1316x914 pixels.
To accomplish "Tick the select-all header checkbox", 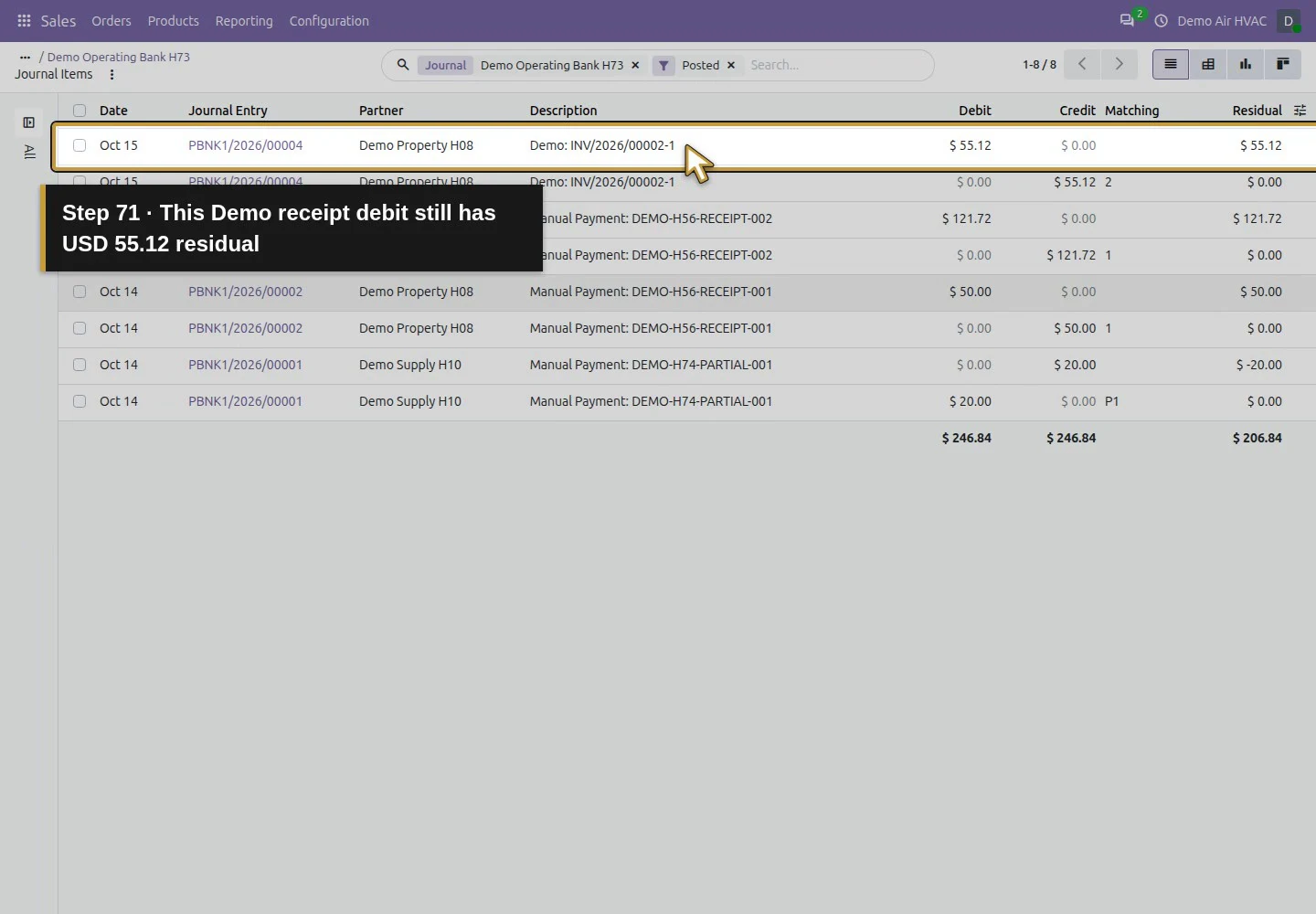I will [x=80, y=111].
